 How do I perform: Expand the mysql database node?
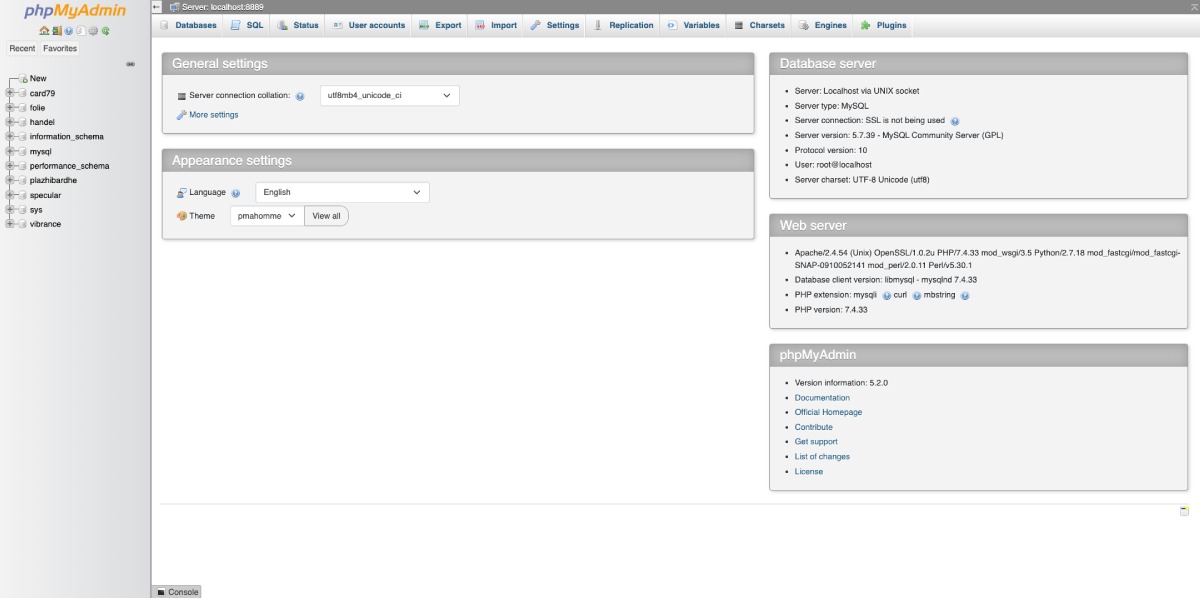coord(9,151)
